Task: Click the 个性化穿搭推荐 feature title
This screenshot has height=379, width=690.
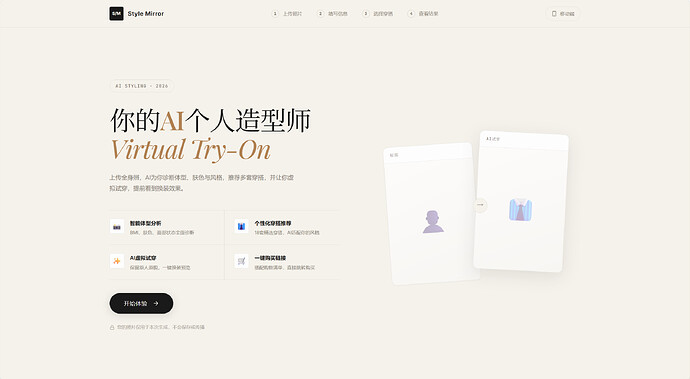Action: pos(273,223)
